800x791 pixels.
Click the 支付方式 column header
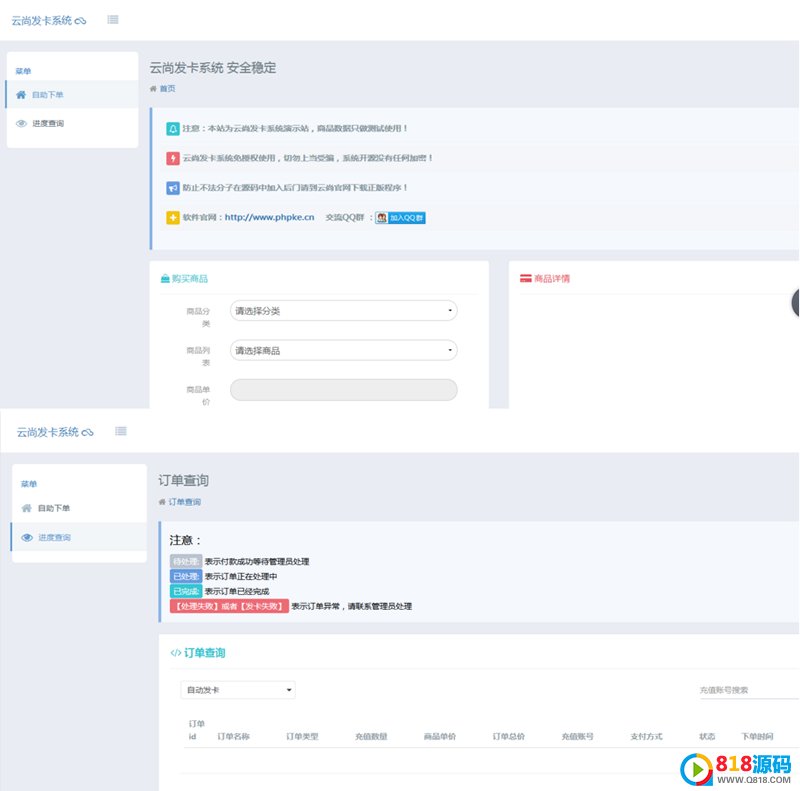(x=646, y=736)
